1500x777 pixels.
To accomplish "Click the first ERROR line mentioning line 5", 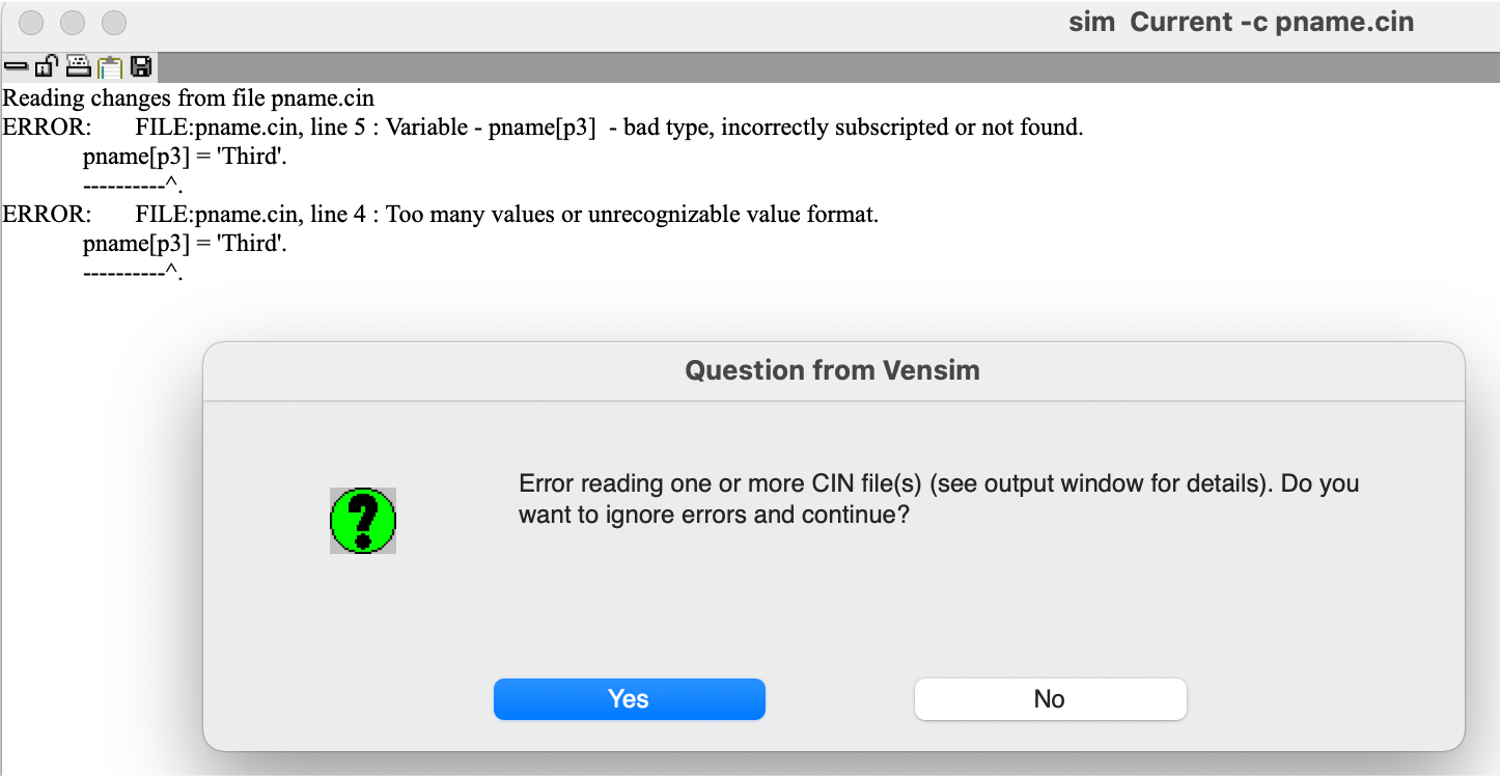I will click(x=543, y=128).
